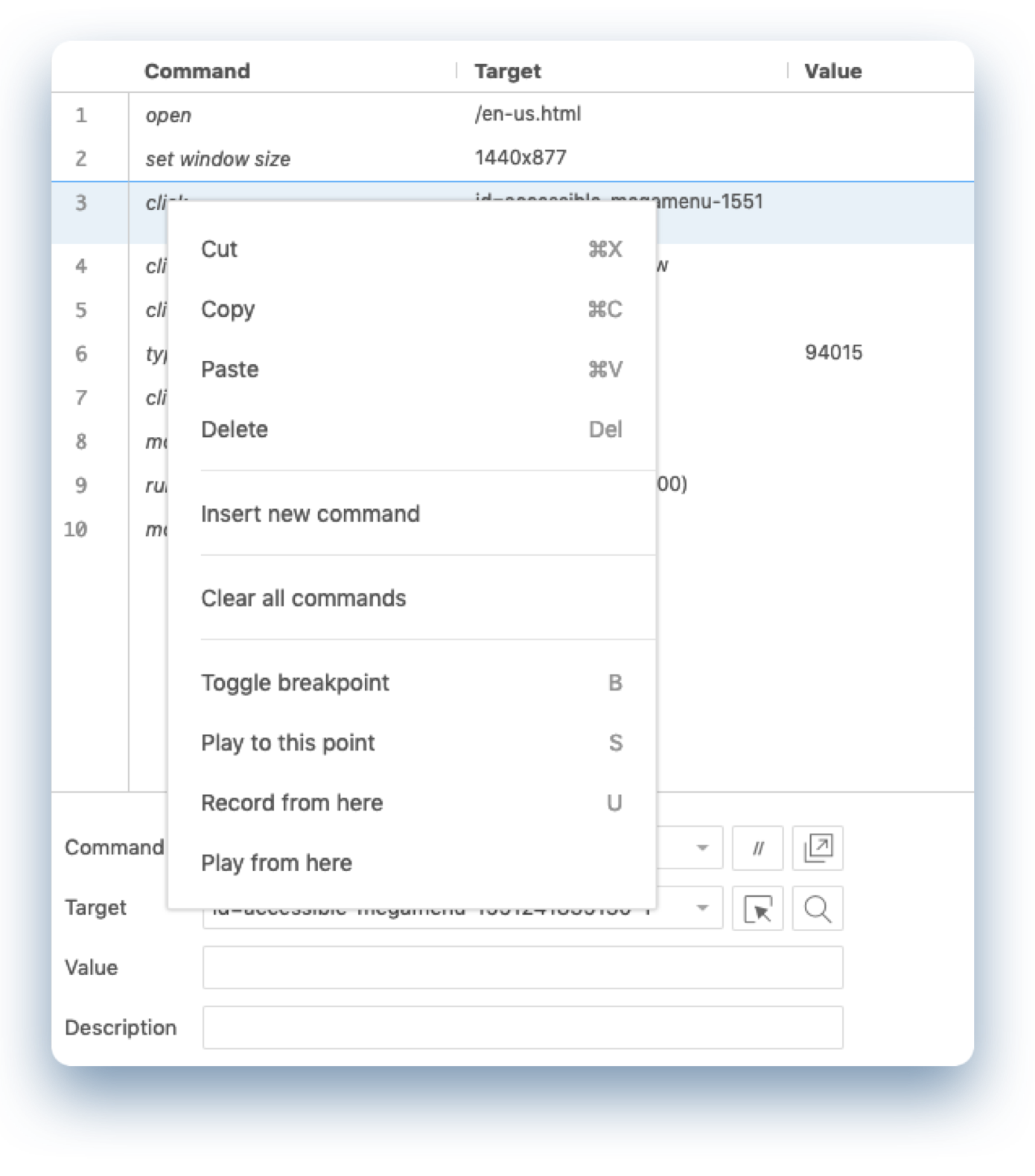This screenshot has width=1035, height=1176.
Task: Choose Copy from the context menu
Action: pos(412,309)
